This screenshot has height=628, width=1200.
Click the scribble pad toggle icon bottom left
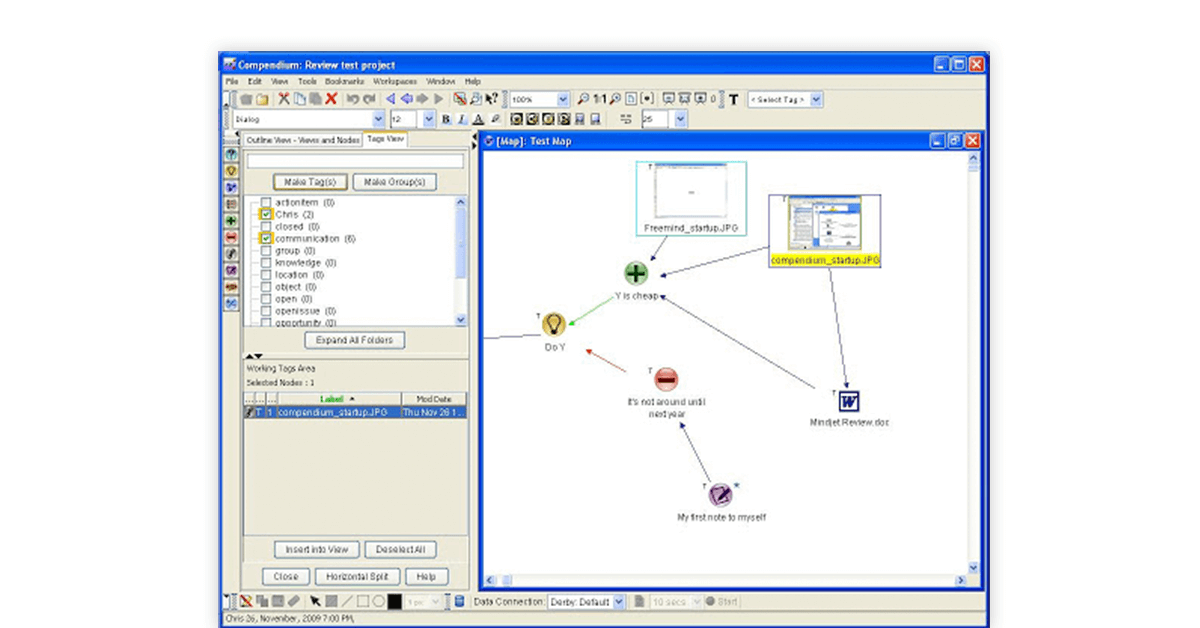tap(246, 602)
